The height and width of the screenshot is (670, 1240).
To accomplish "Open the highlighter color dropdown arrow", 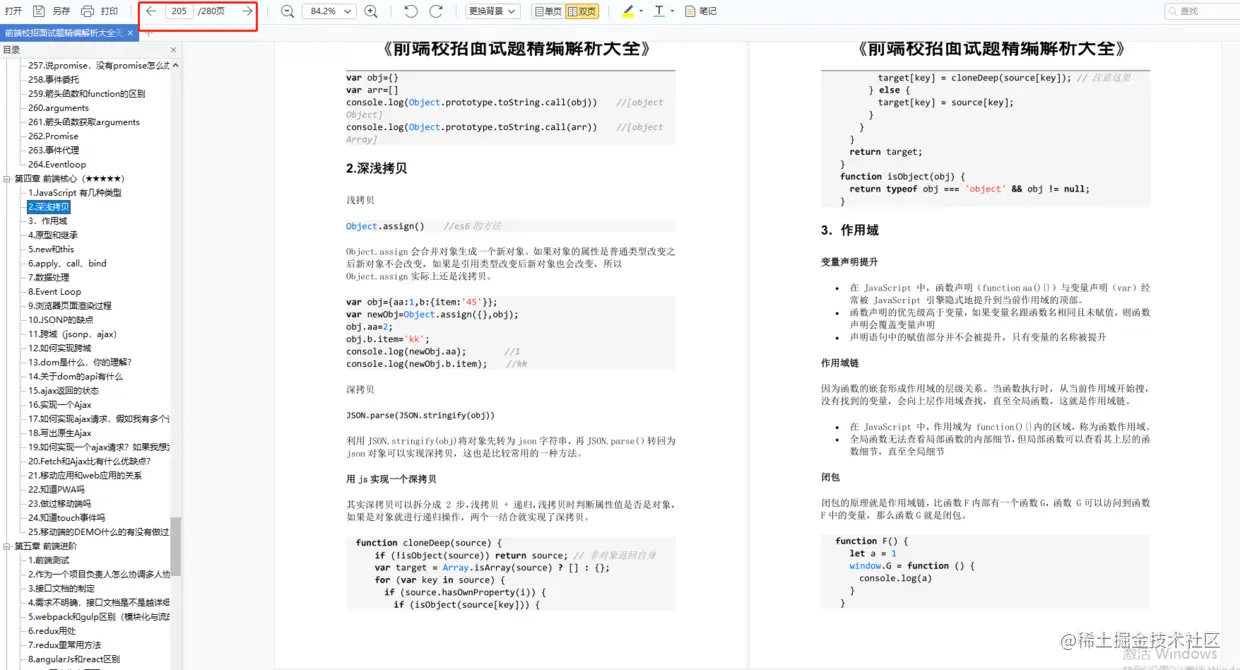I will 640,11.
